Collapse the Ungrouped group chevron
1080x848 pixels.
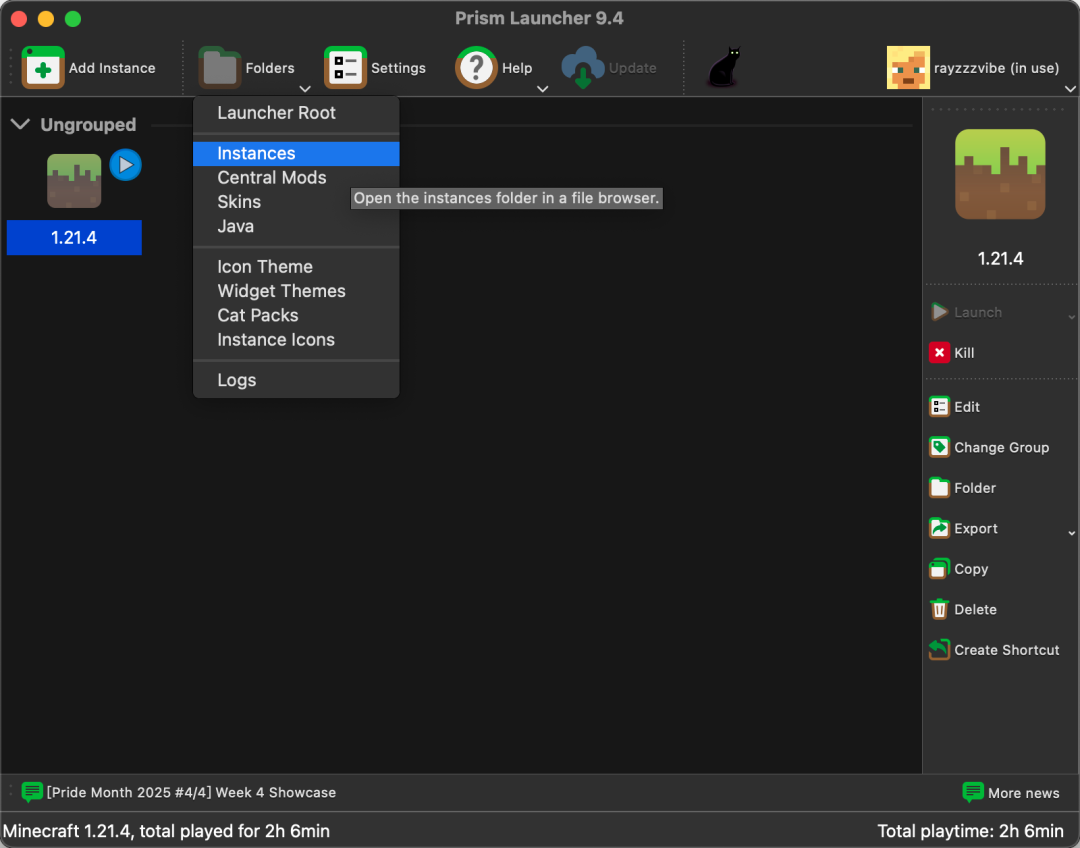(x=21, y=124)
